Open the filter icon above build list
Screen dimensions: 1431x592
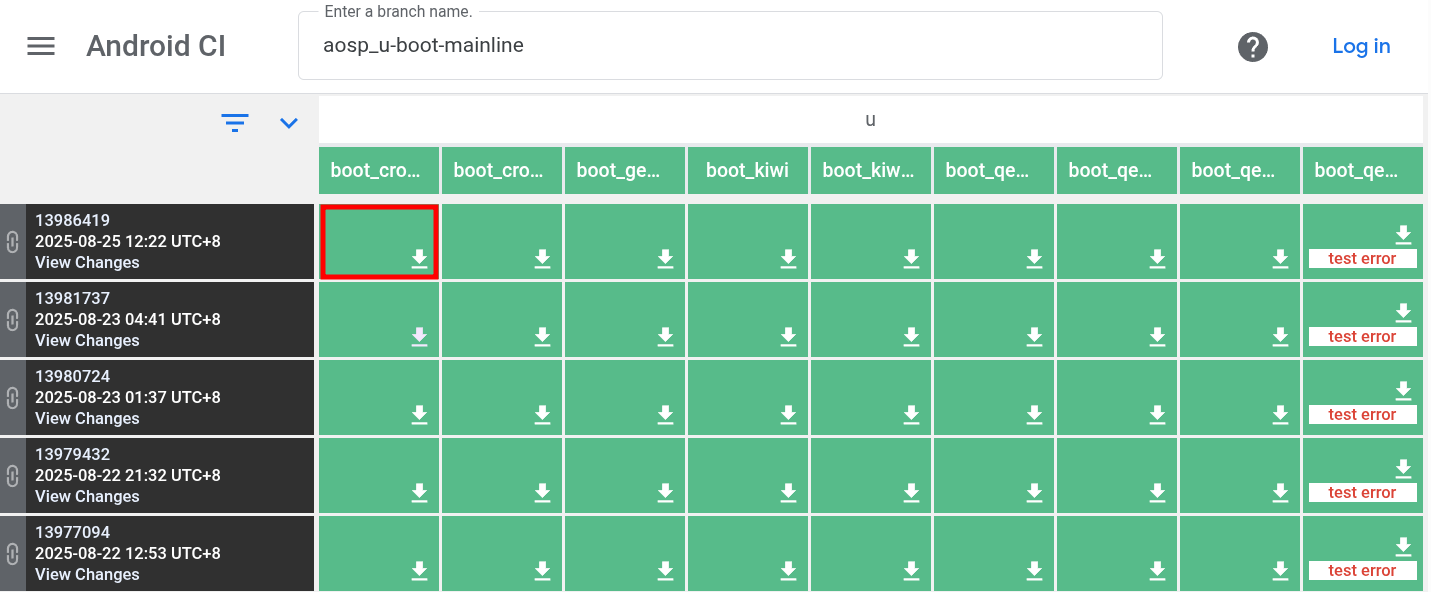pos(235,123)
